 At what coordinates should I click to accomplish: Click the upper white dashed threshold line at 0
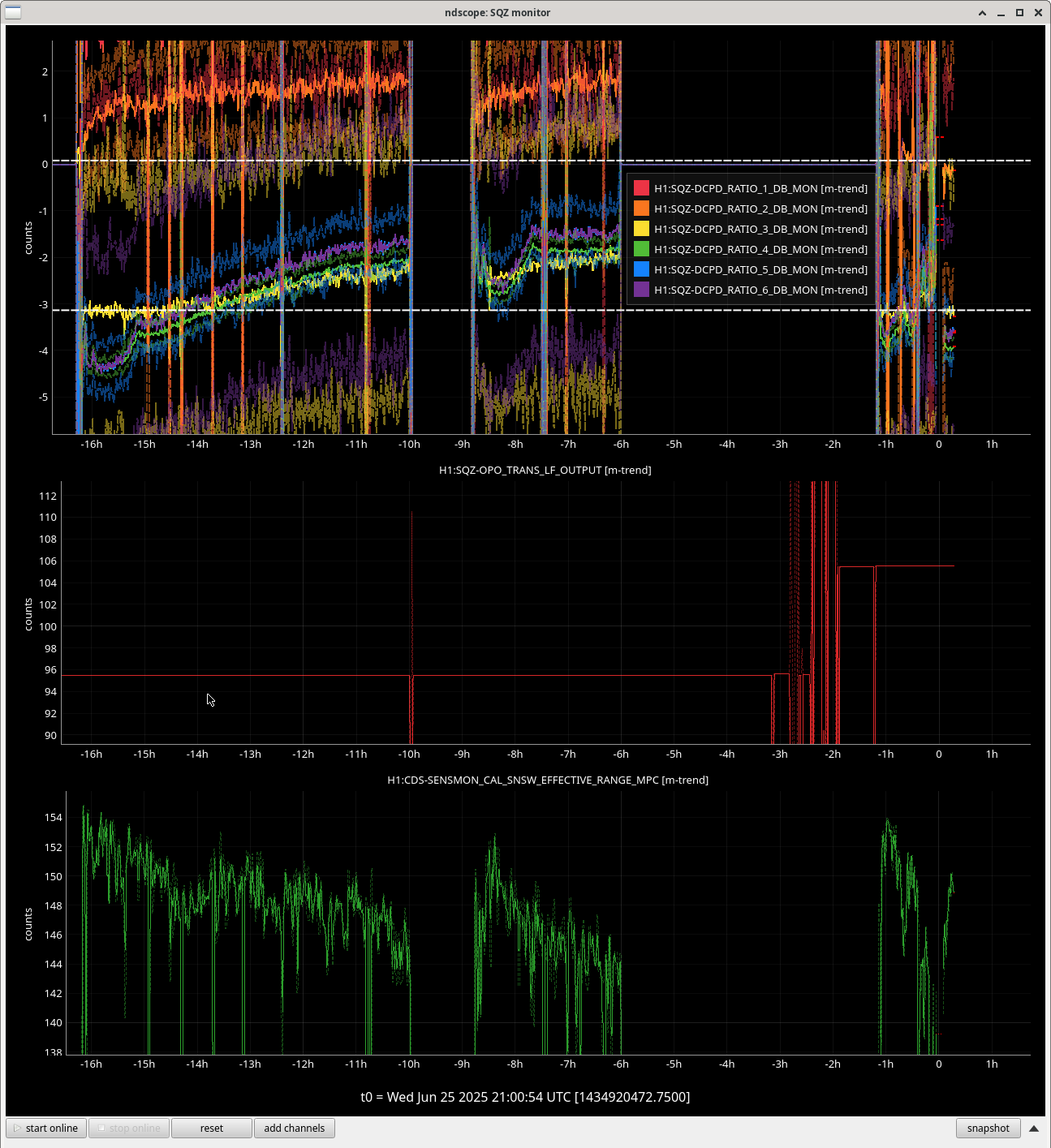click(541, 161)
